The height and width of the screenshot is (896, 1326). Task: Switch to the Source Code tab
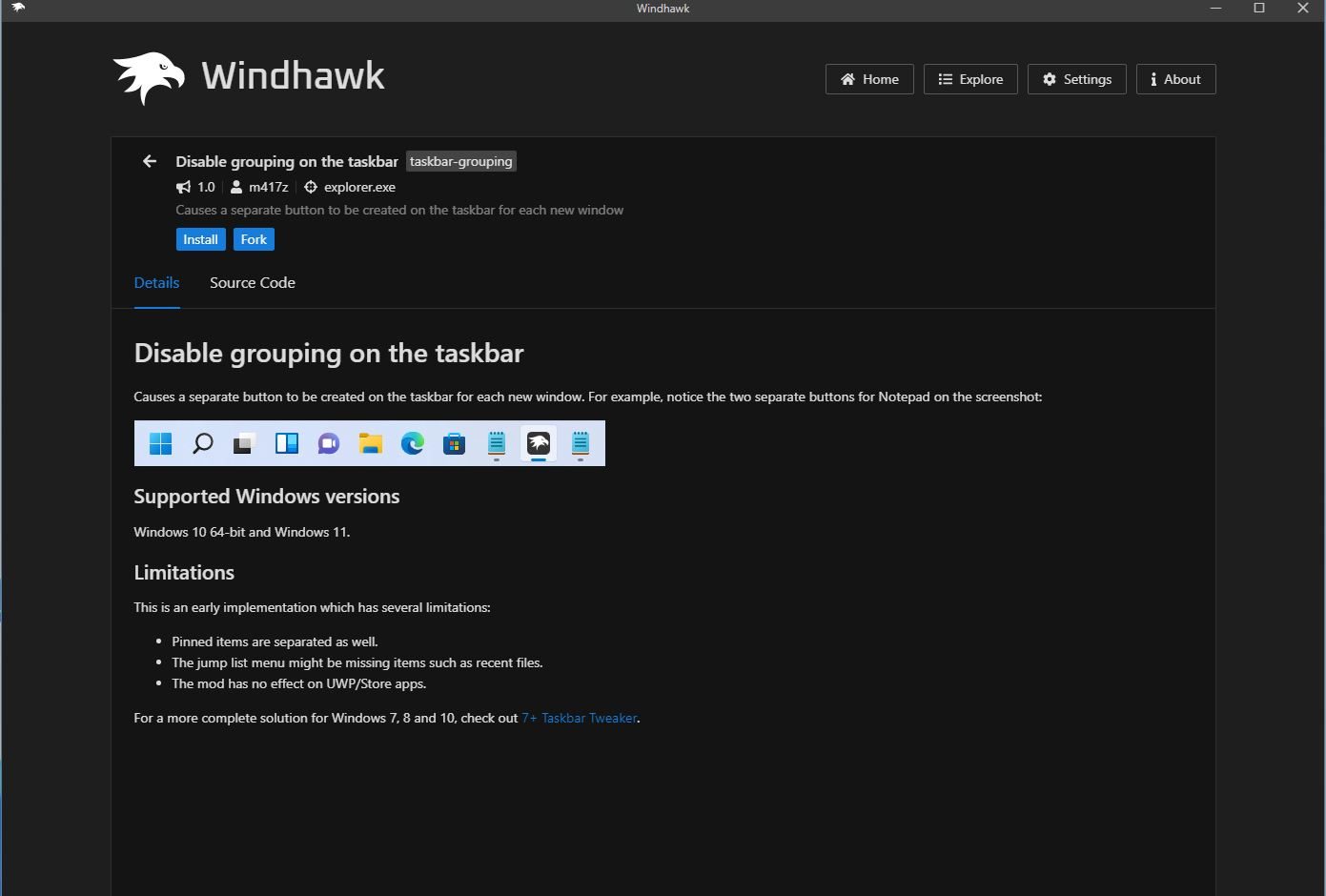(x=253, y=282)
